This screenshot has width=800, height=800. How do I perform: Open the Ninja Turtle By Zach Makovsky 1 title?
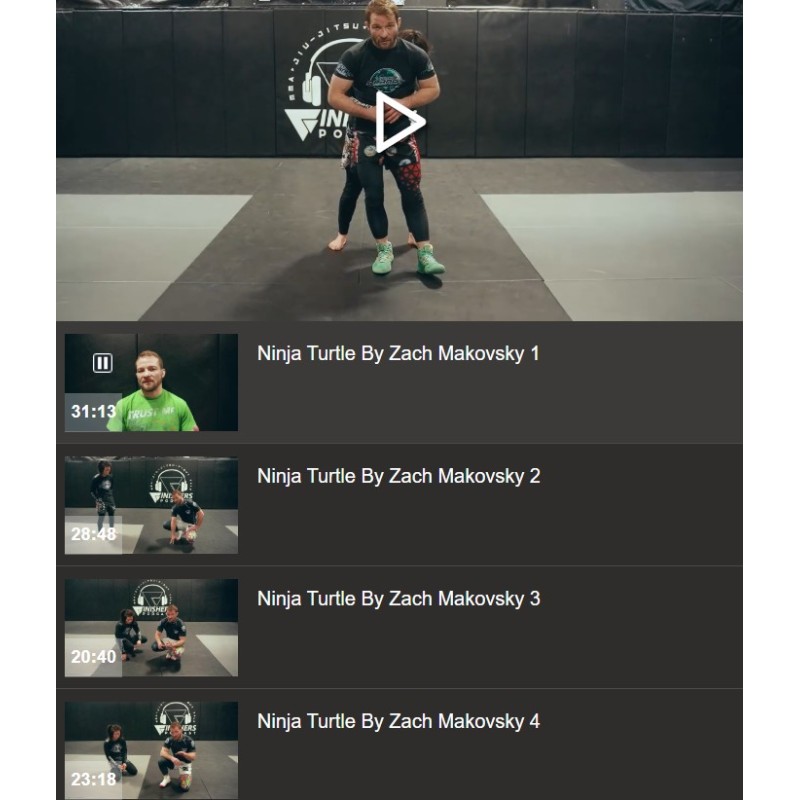[398, 354]
